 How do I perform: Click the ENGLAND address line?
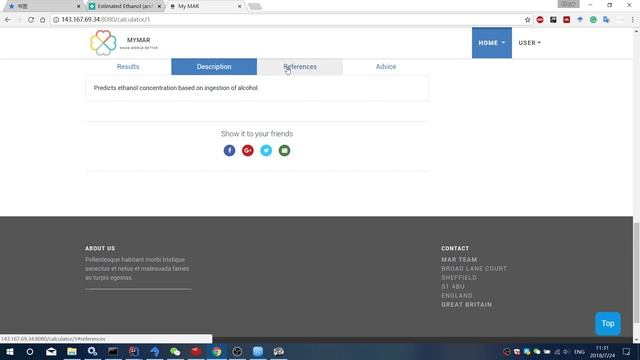pos(457,296)
